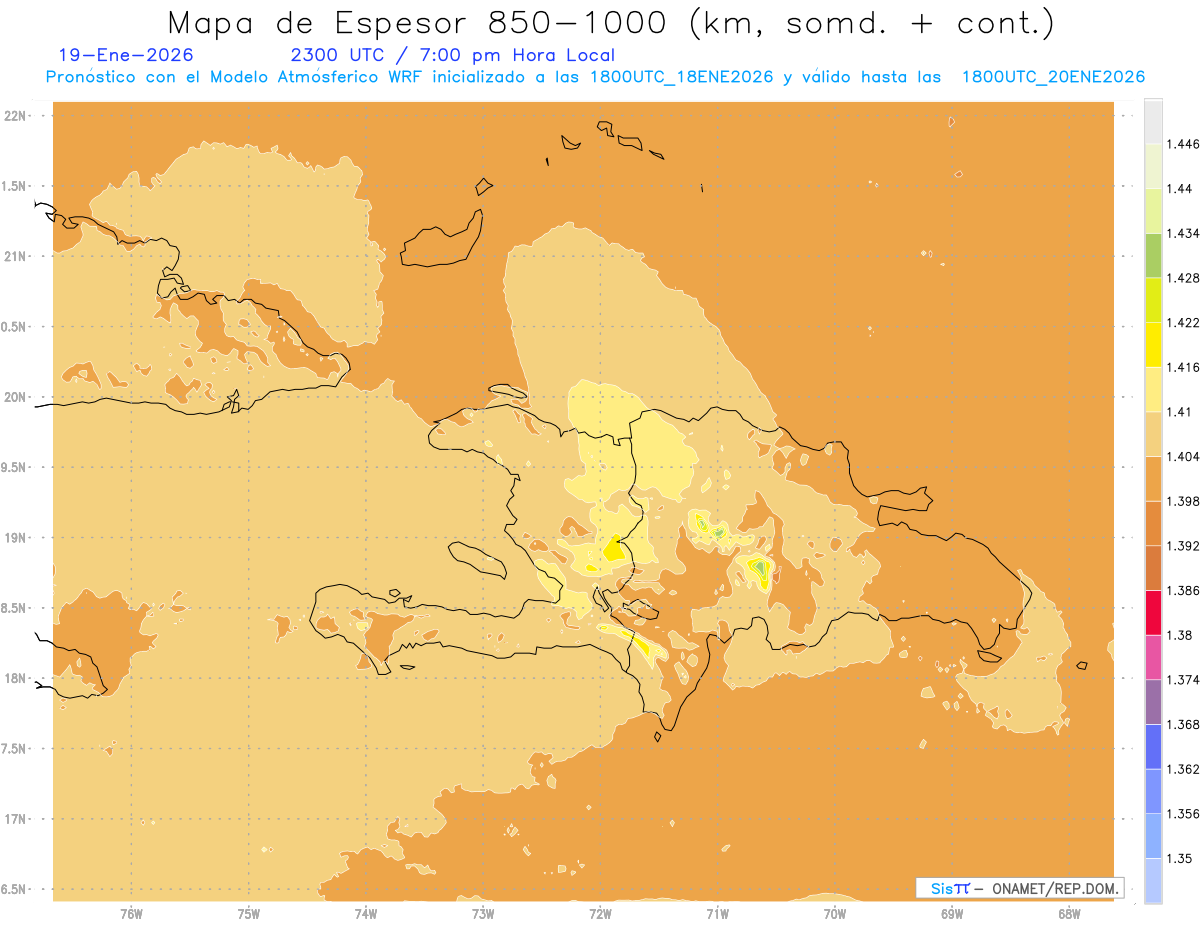
Task: Click the colorbar value 1.446
Action: coord(1185,145)
